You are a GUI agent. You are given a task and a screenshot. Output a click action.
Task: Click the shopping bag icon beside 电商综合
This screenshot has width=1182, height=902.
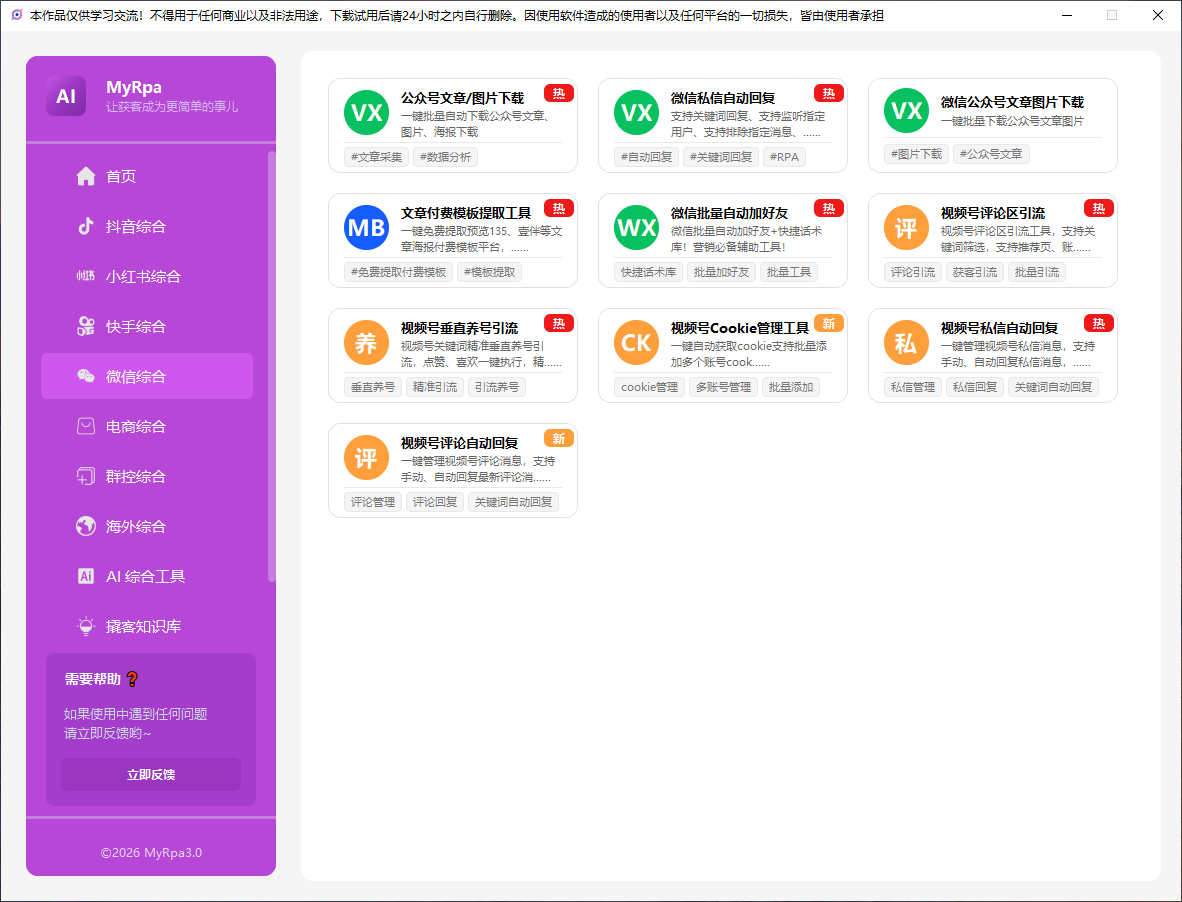86,427
